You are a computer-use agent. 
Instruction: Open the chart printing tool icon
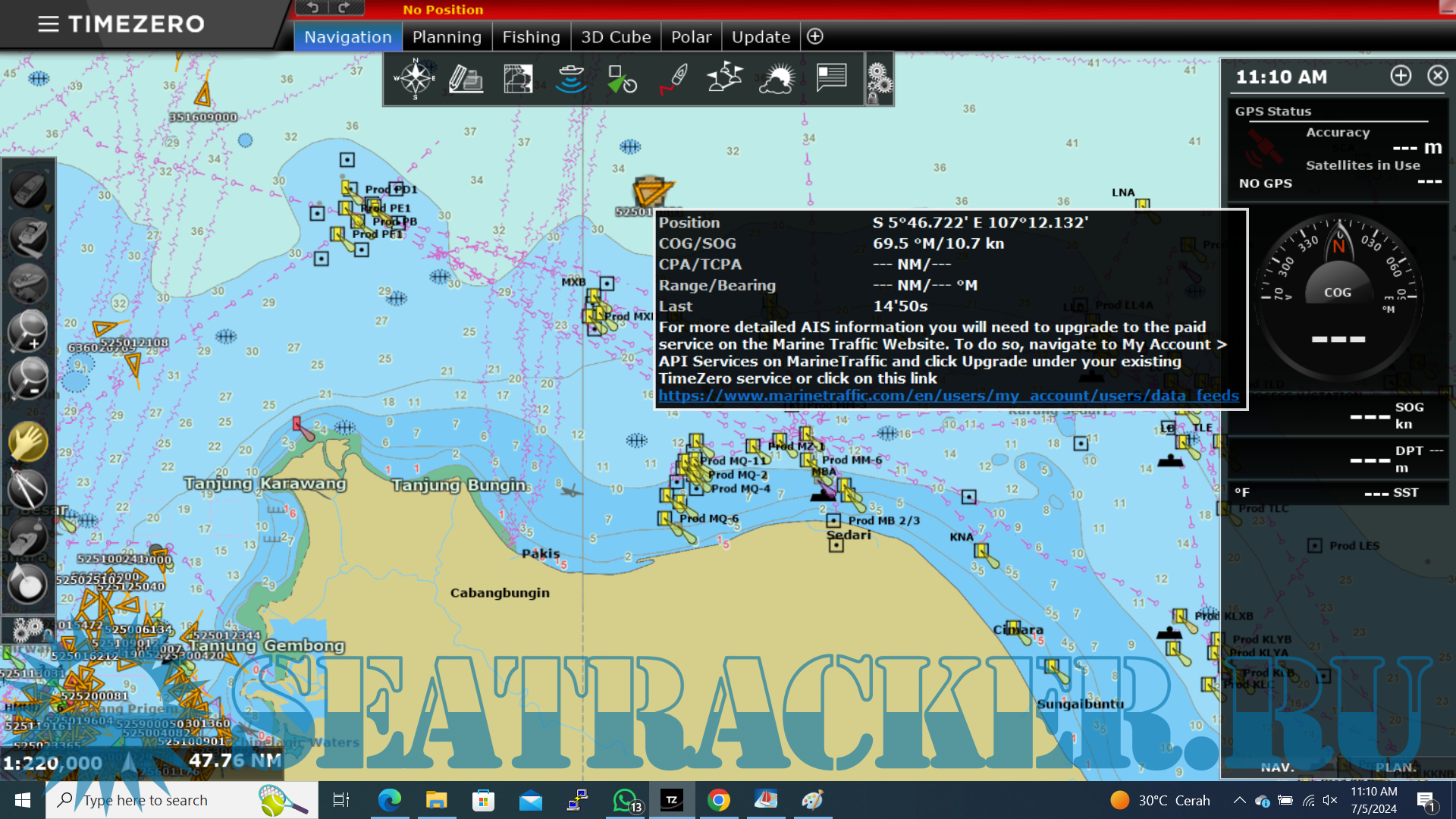(466, 78)
